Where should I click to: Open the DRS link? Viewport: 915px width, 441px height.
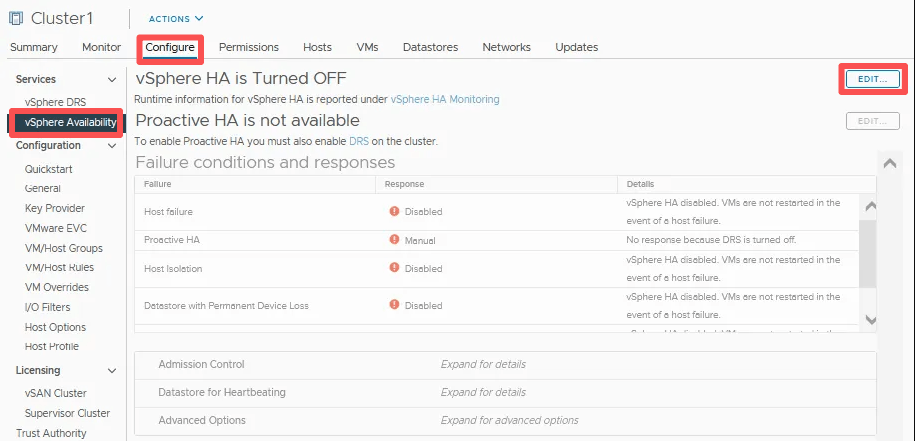359,141
